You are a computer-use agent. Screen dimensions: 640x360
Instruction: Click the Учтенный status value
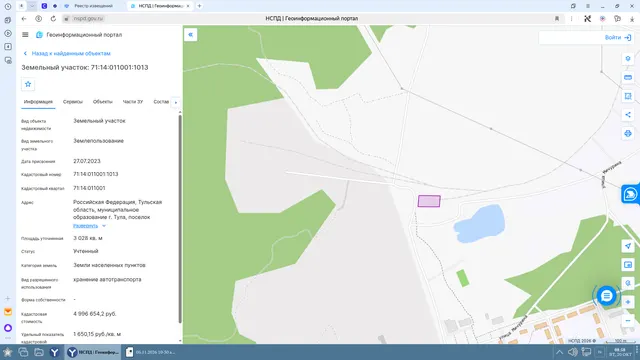click(86, 251)
